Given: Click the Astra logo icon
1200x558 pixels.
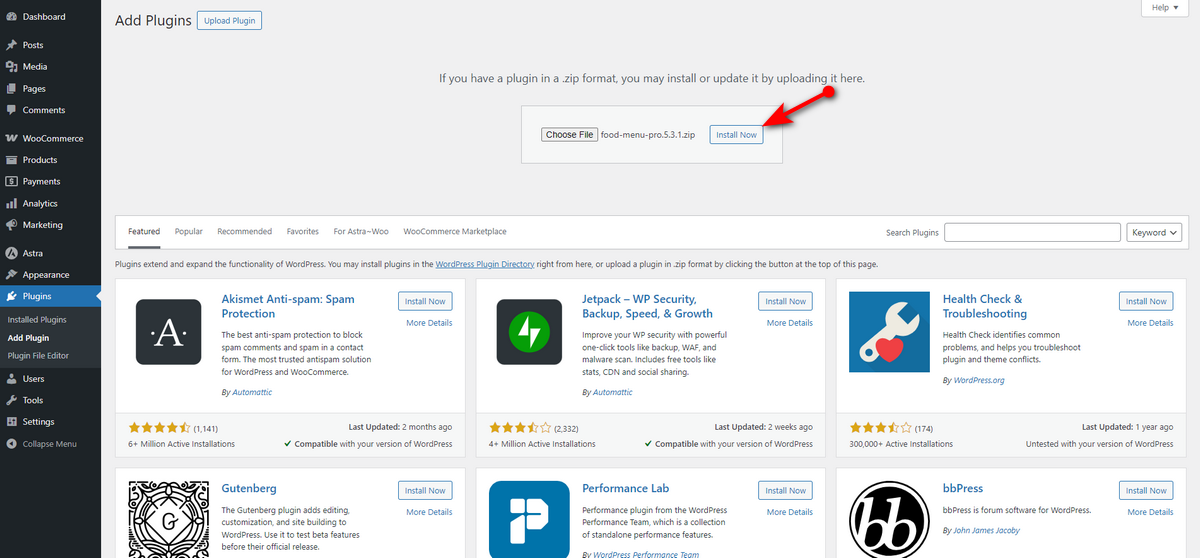Looking at the screenshot, I should coord(11,253).
